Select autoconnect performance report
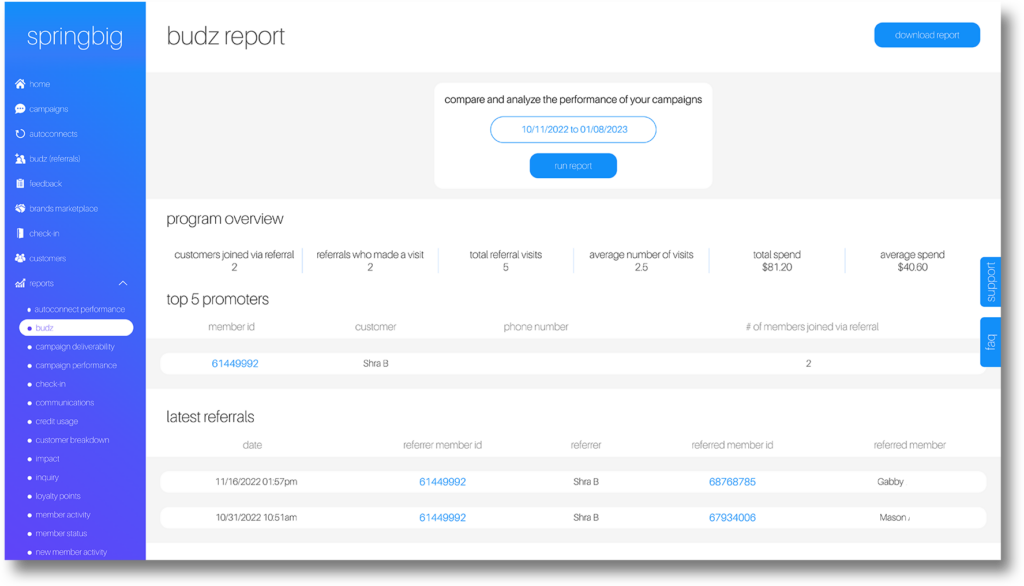This screenshot has height=586, width=1024. coord(79,309)
